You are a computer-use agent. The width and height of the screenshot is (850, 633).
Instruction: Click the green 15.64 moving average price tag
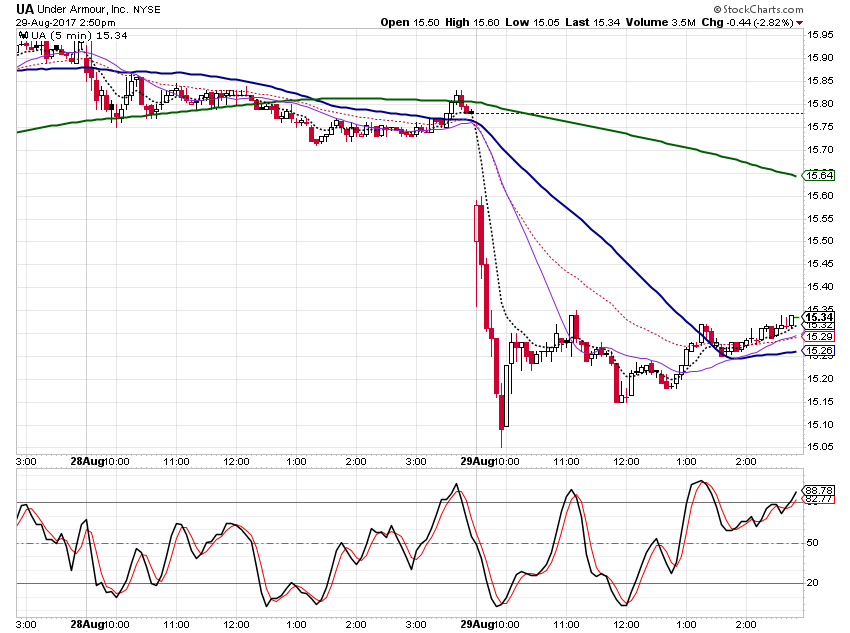[x=819, y=175]
